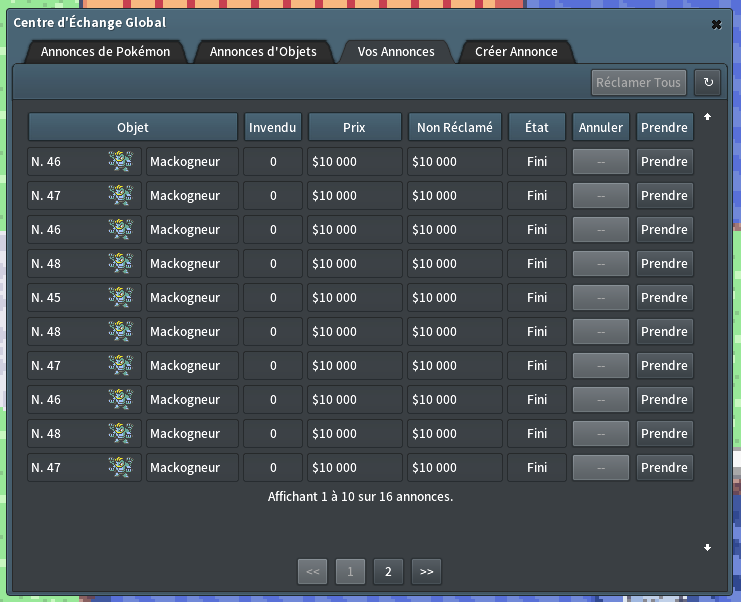Viewport: 741px width, 602px height.
Task: Click the Mackogneur sprite in the first row
Action: tap(120, 162)
